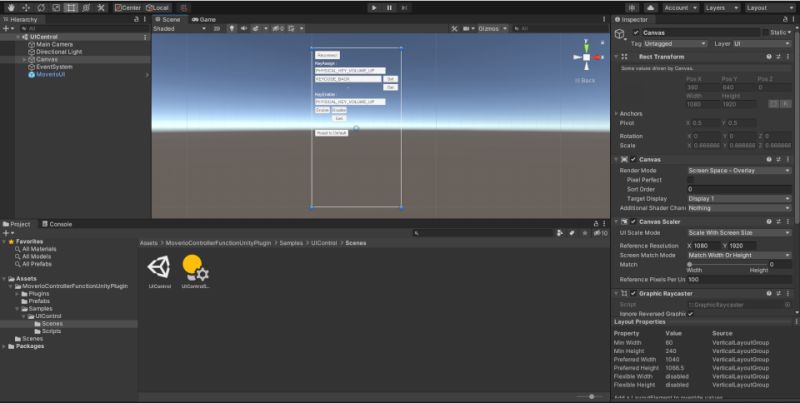Search by label in Project panel
This screenshot has width=800, height=403.
[x=572, y=233]
